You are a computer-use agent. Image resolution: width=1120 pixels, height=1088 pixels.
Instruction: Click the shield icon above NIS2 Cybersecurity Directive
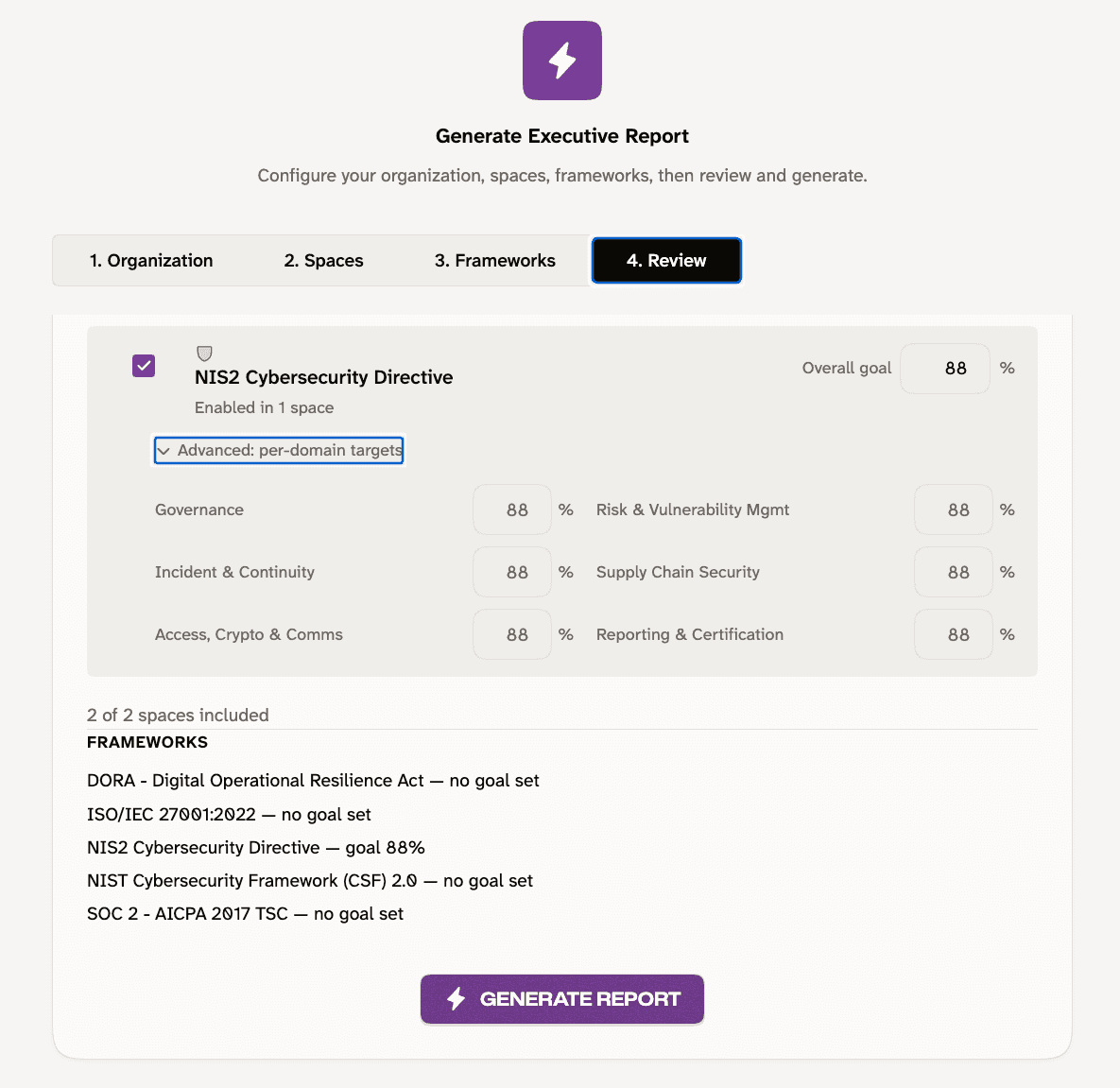(204, 353)
